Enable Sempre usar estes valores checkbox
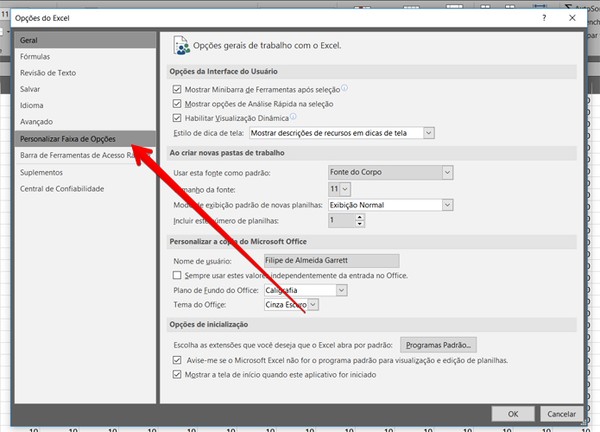600x432 pixels. coord(177,275)
